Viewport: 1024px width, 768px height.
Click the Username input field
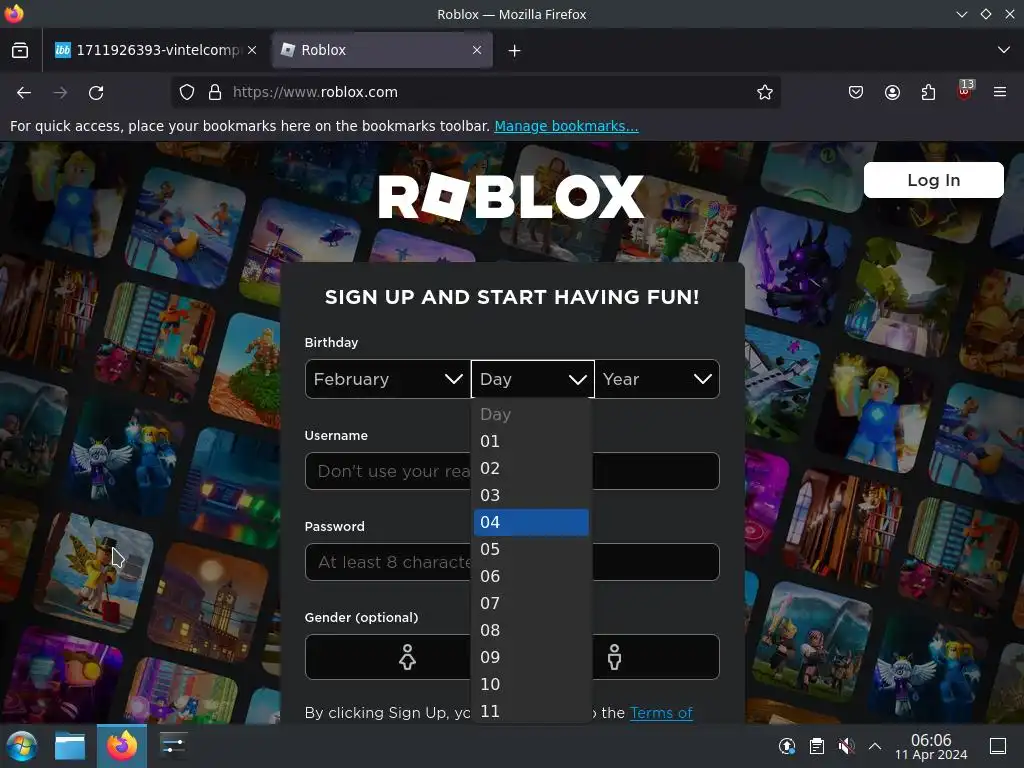pyautogui.click(x=512, y=471)
